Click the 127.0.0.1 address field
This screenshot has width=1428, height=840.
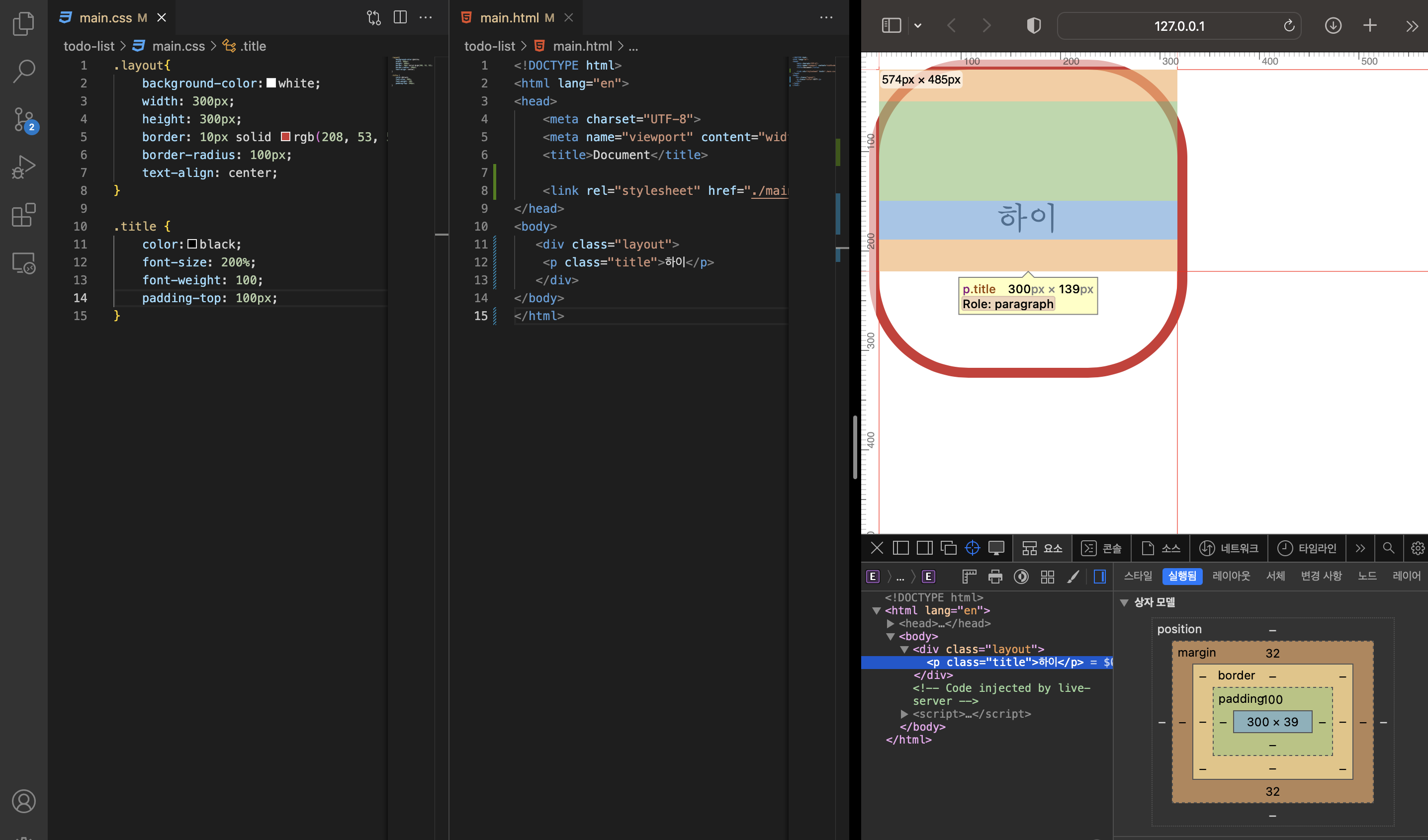tap(1179, 26)
